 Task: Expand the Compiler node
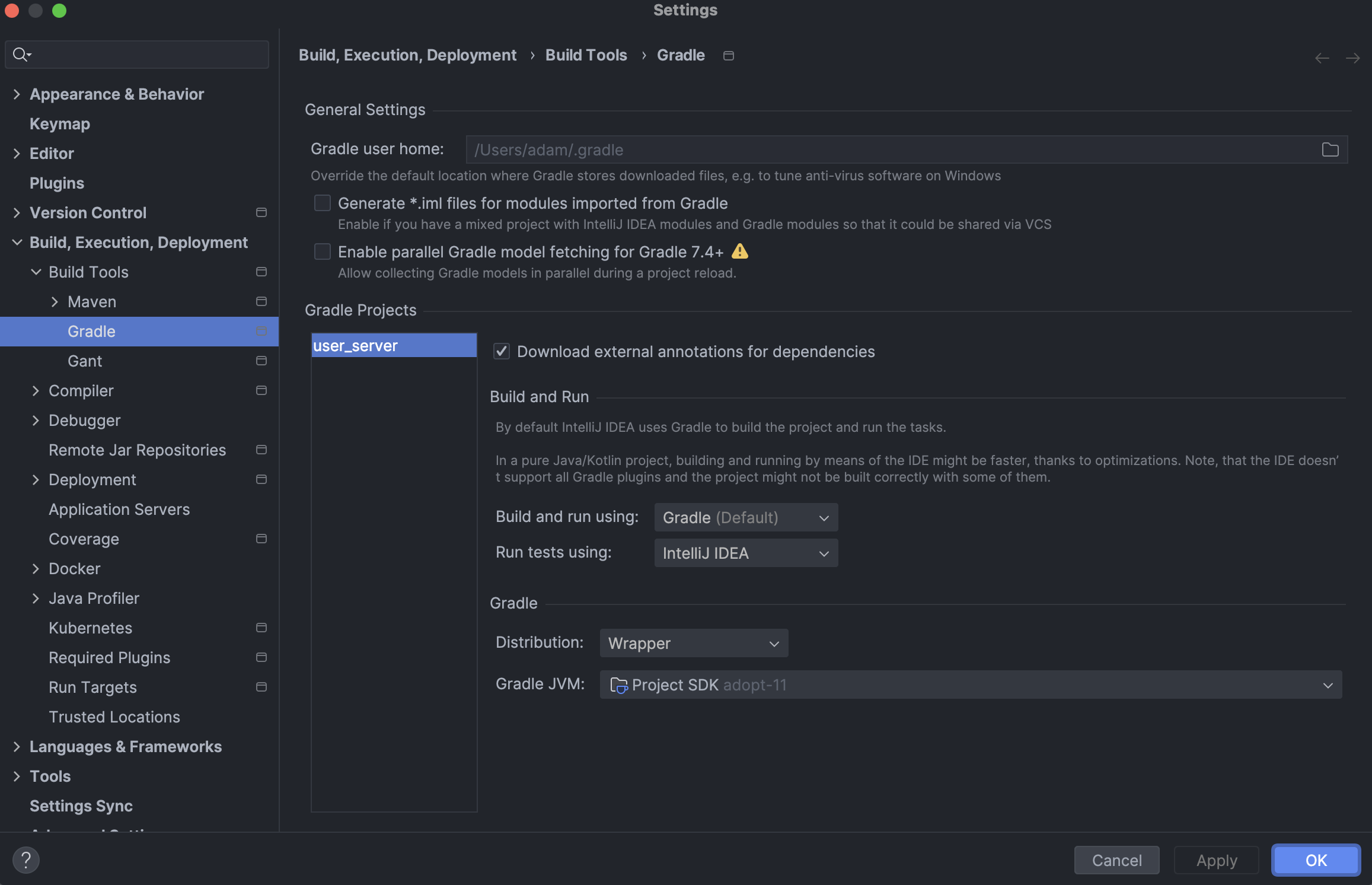click(36, 390)
